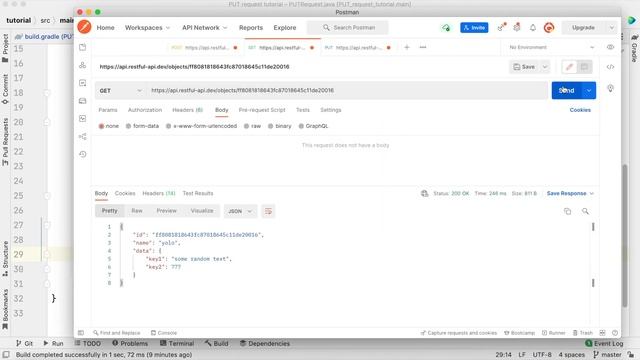The width and height of the screenshot is (640, 360).
Task: Open the user avatar menu
Action: click(x=549, y=28)
